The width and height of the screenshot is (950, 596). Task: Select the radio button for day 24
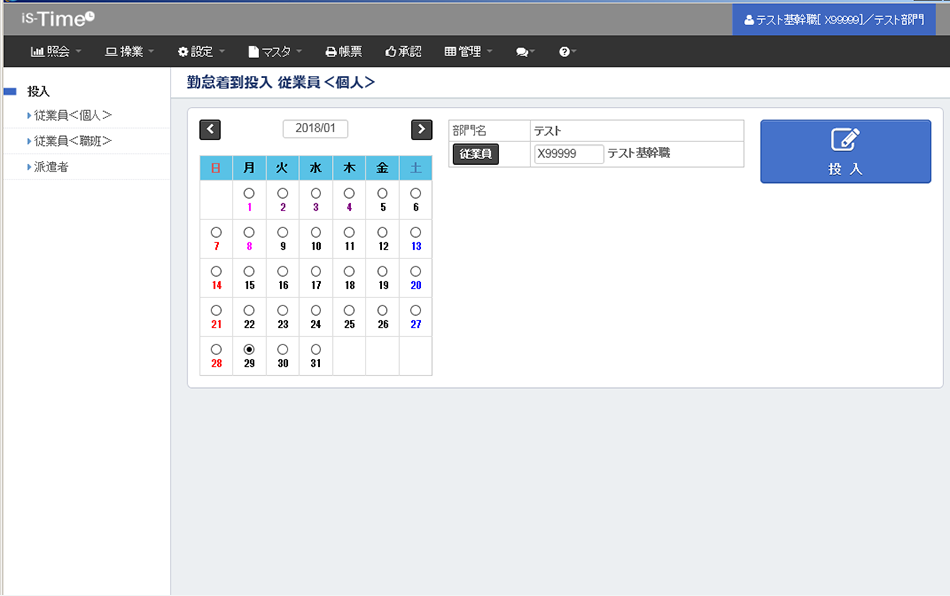316,311
